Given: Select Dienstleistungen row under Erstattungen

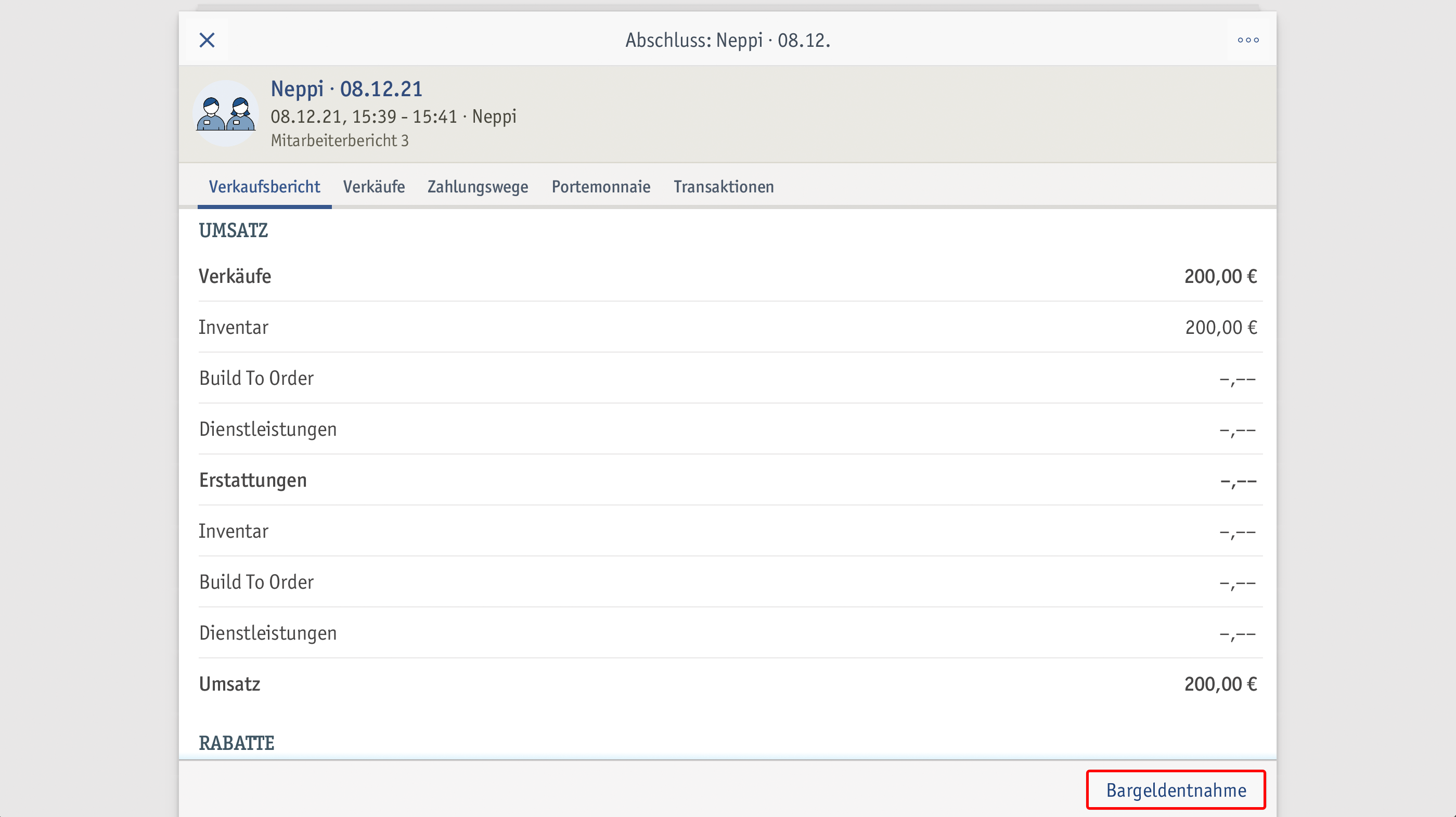Looking at the screenshot, I should (x=730, y=633).
